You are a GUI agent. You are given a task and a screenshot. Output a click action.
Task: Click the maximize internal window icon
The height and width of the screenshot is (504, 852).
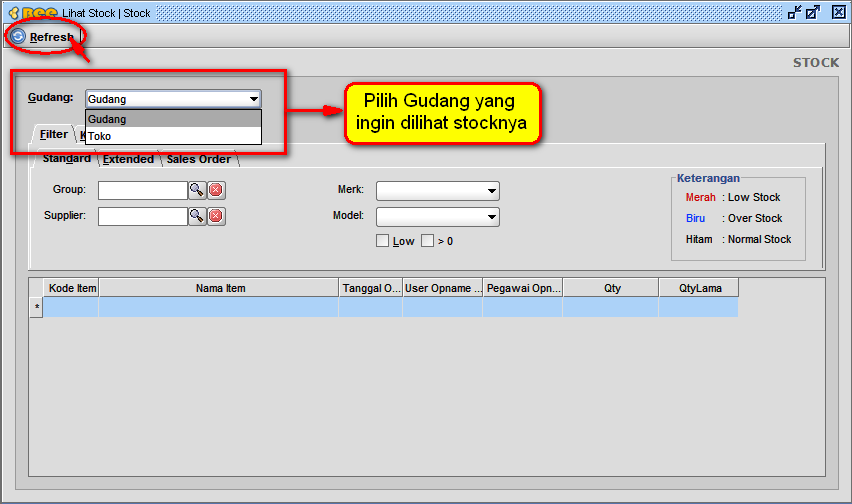click(x=813, y=13)
